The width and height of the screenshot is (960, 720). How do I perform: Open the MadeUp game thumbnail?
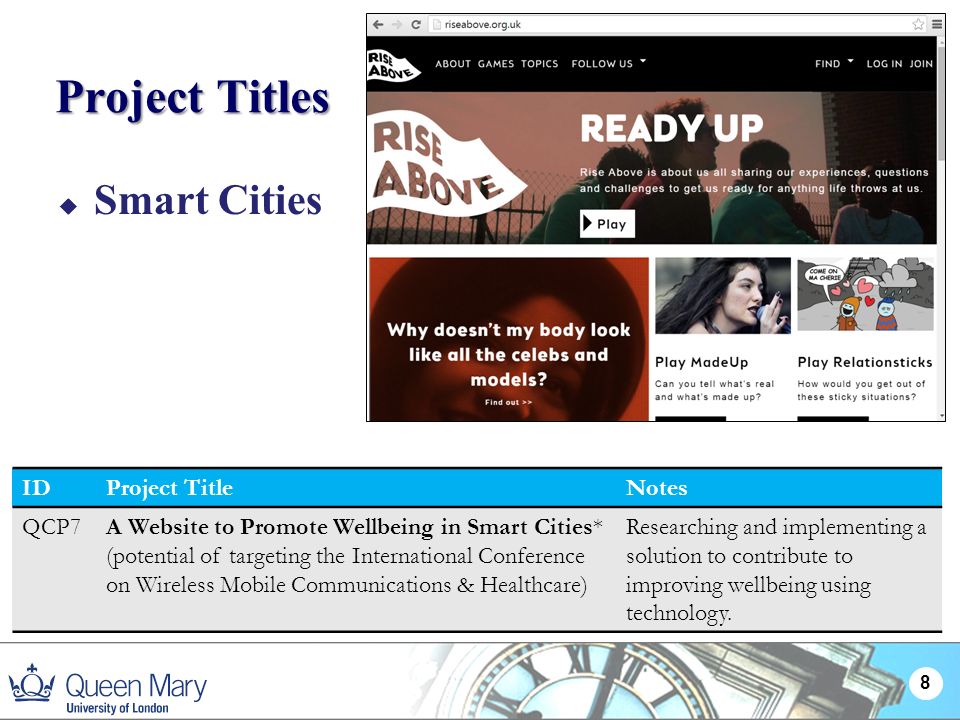pos(723,296)
